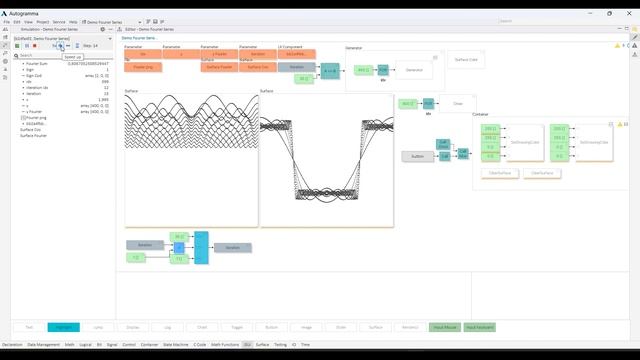Screen dimensions: 640x360
Task: Switch to the Surface category tab
Action: point(262,345)
